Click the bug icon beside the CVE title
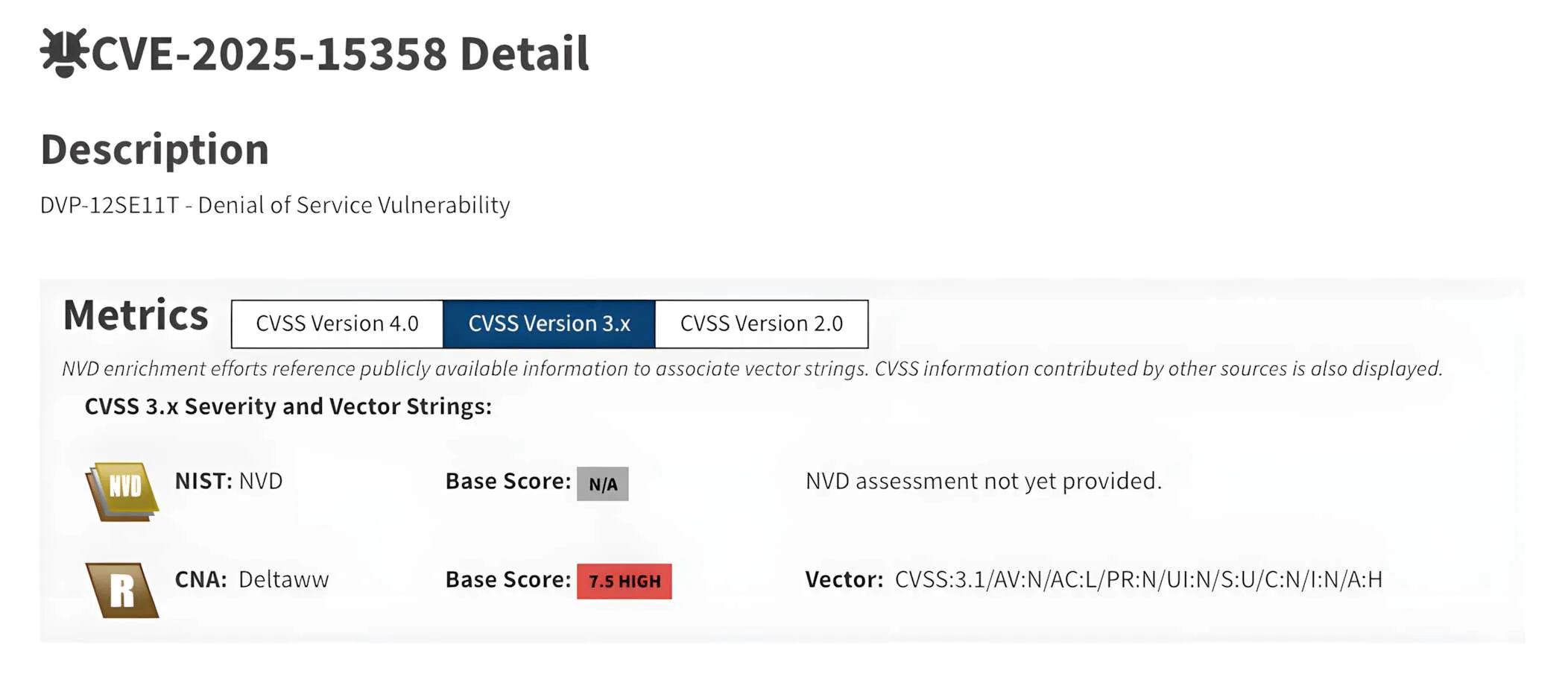 click(x=63, y=52)
